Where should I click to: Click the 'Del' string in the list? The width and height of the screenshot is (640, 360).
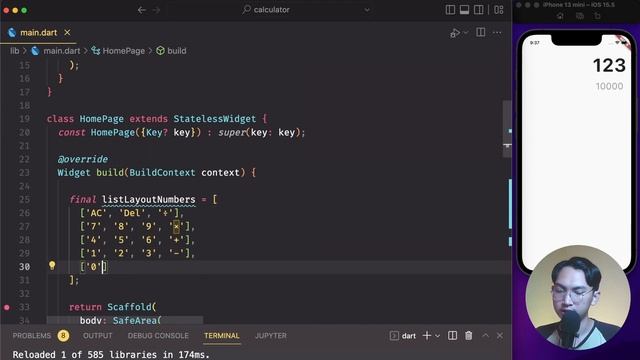(x=132, y=213)
